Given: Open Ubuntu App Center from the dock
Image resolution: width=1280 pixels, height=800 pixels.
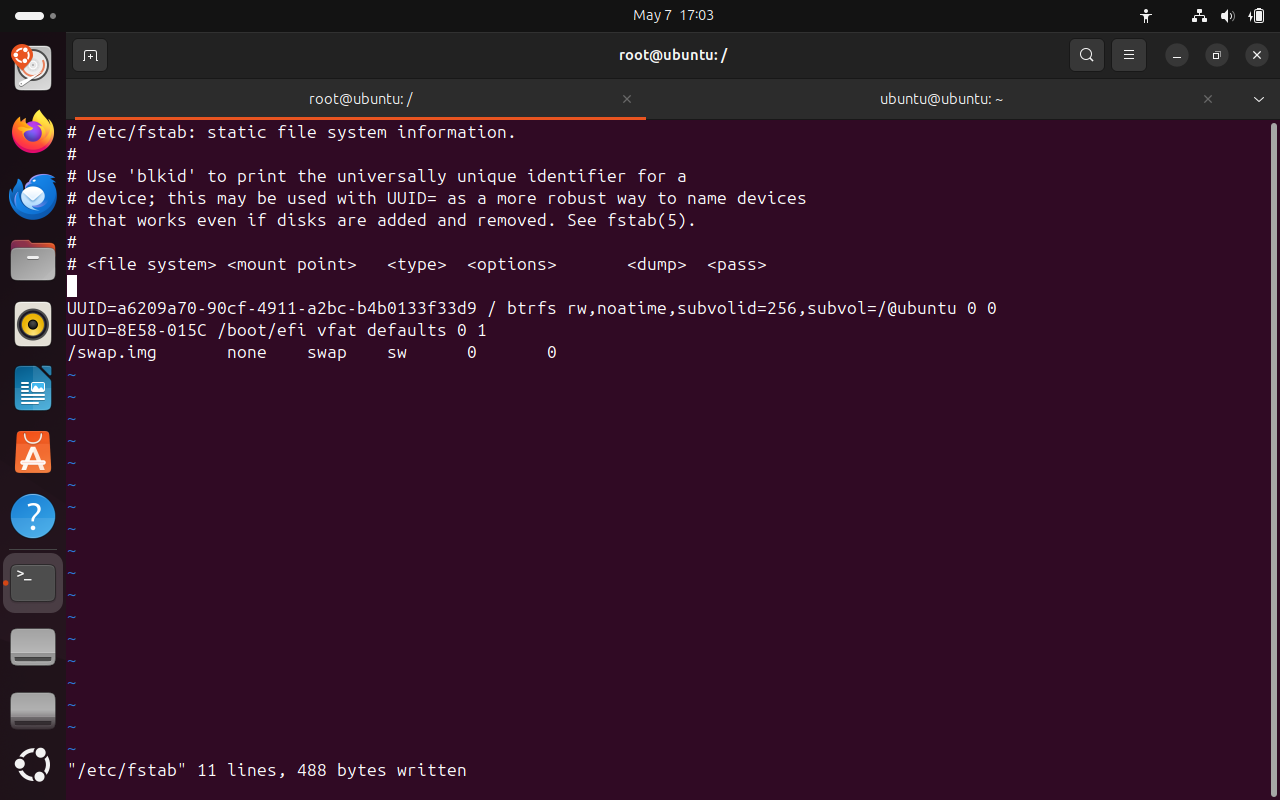Looking at the screenshot, I should pyautogui.click(x=33, y=452).
